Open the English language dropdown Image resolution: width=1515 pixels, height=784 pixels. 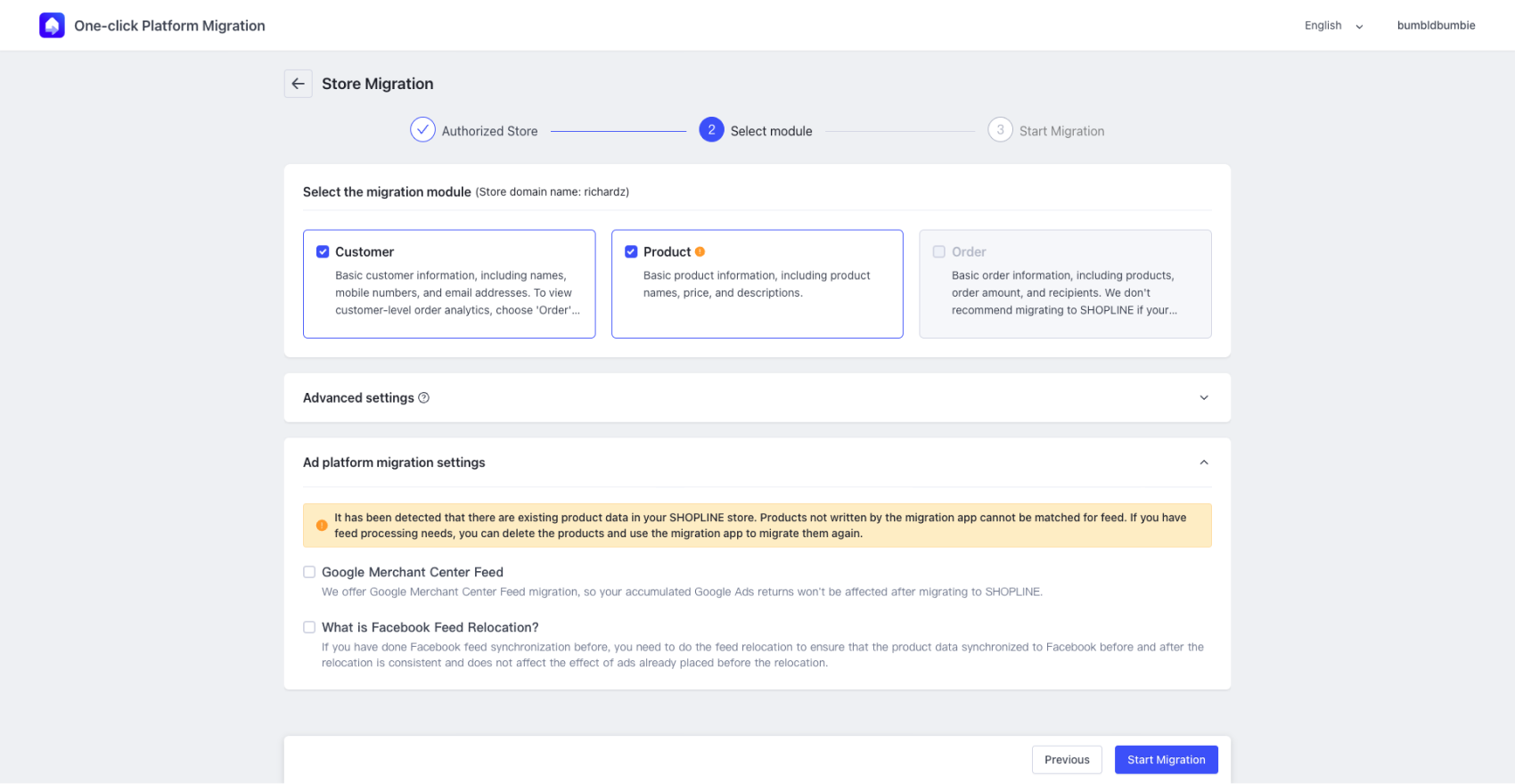(1333, 26)
